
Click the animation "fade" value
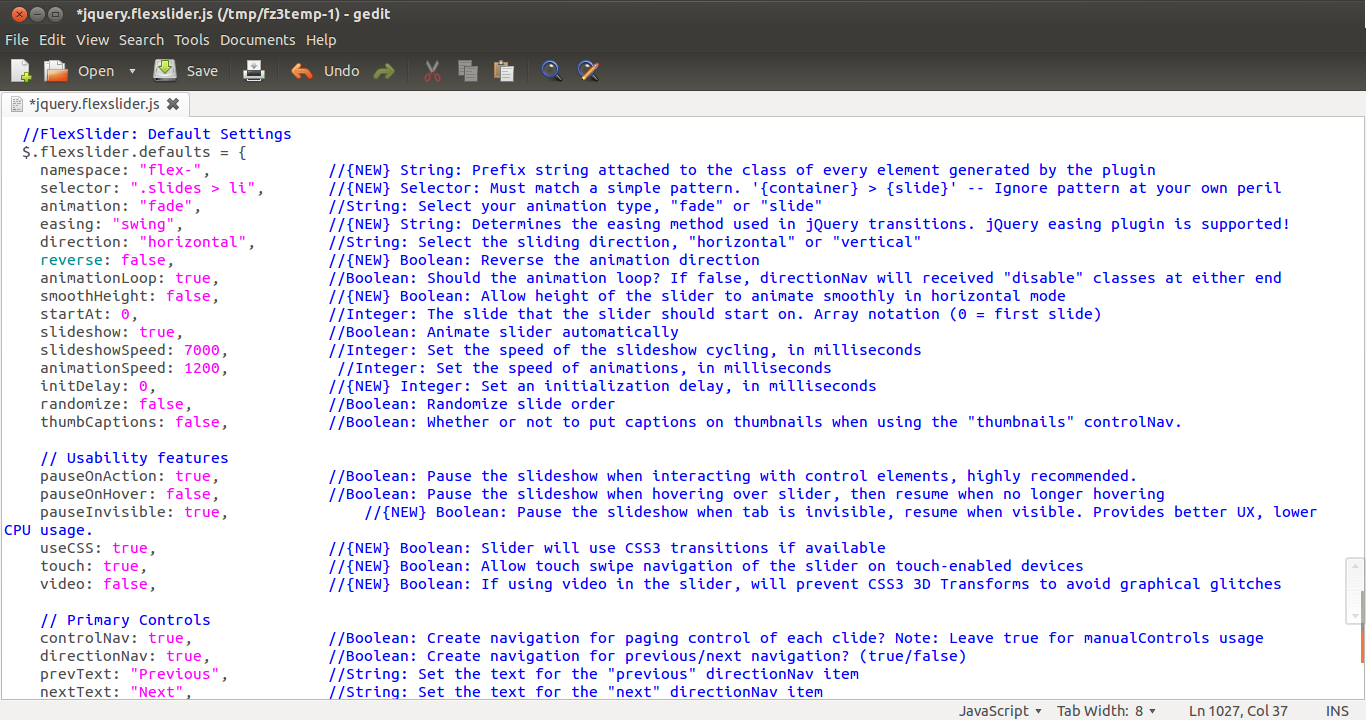click(166, 206)
